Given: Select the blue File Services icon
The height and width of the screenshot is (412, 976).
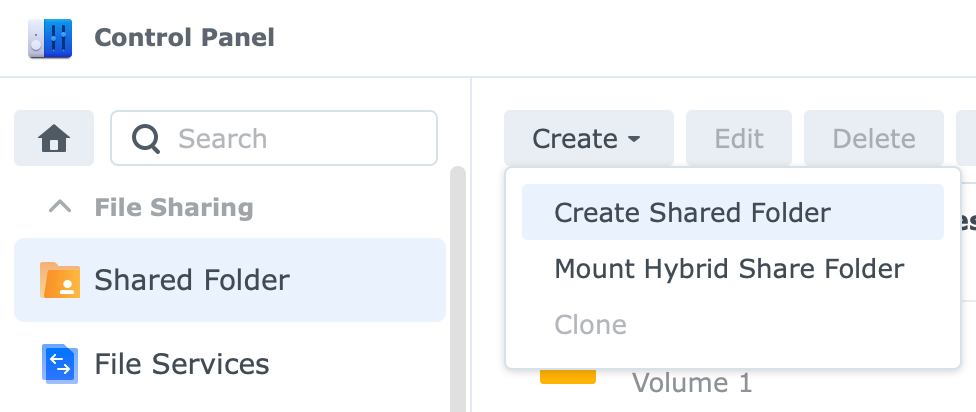Looking at the screenshot, I should (x=60, y=363).
